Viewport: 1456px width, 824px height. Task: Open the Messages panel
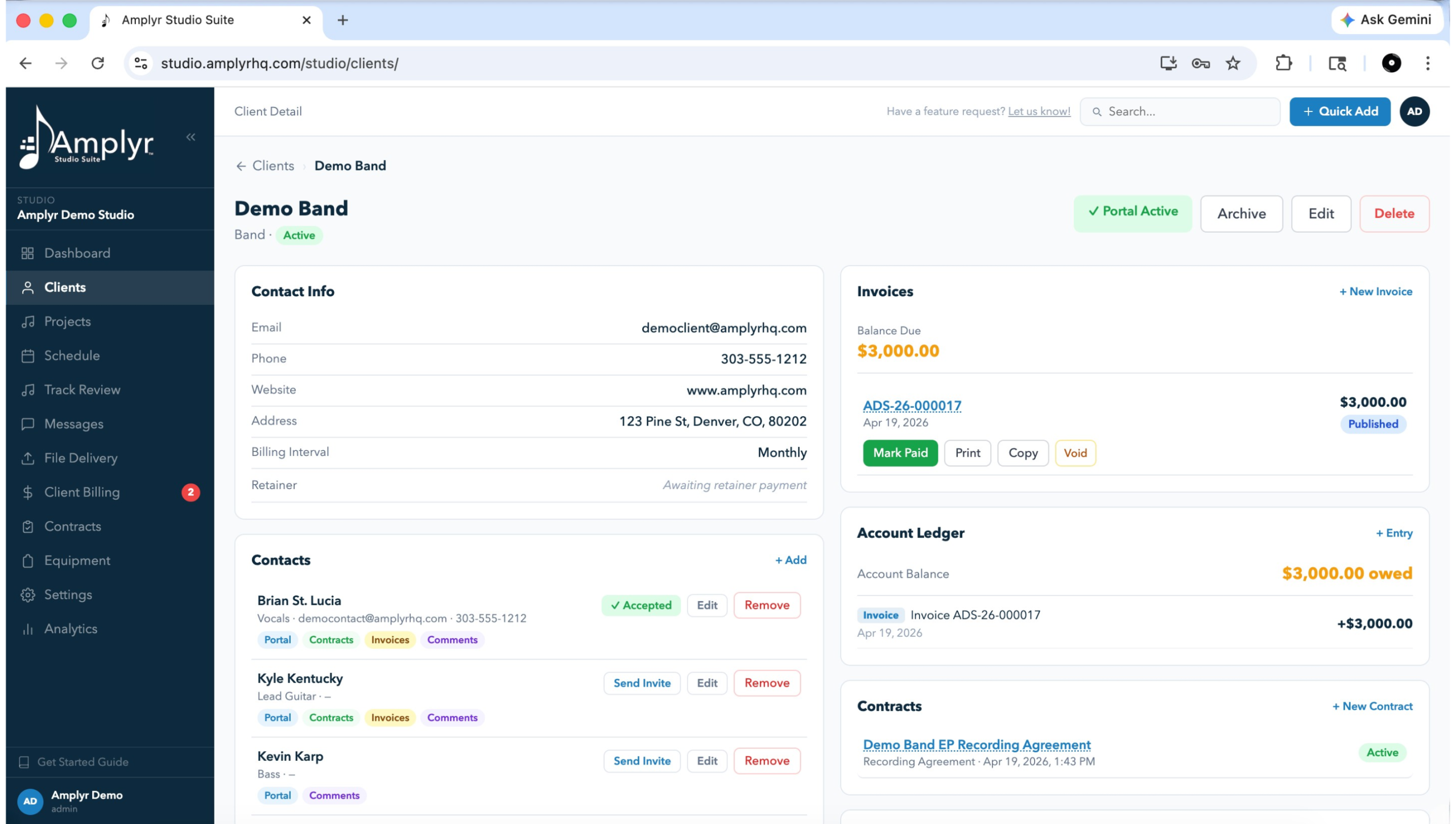[x=73, y=423]
